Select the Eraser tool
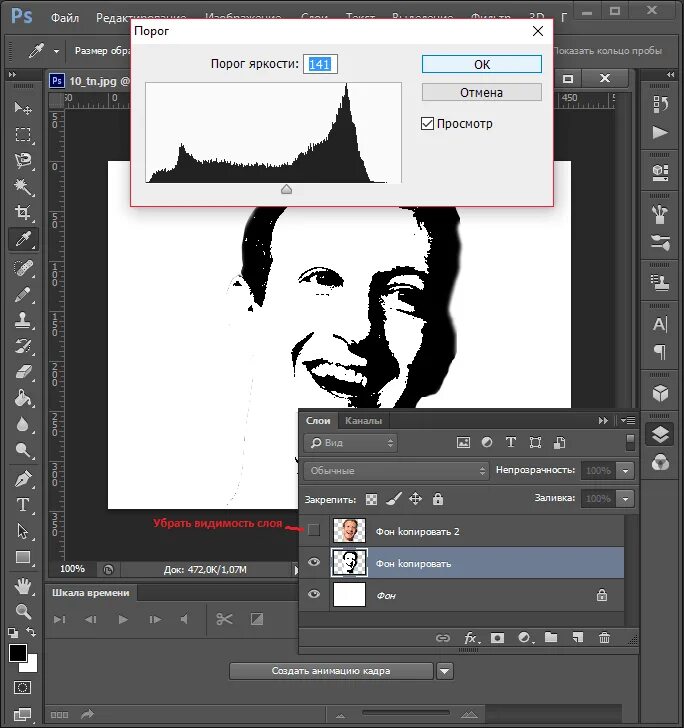The height and width of the screenshot is (728, 684). (22, 372)
